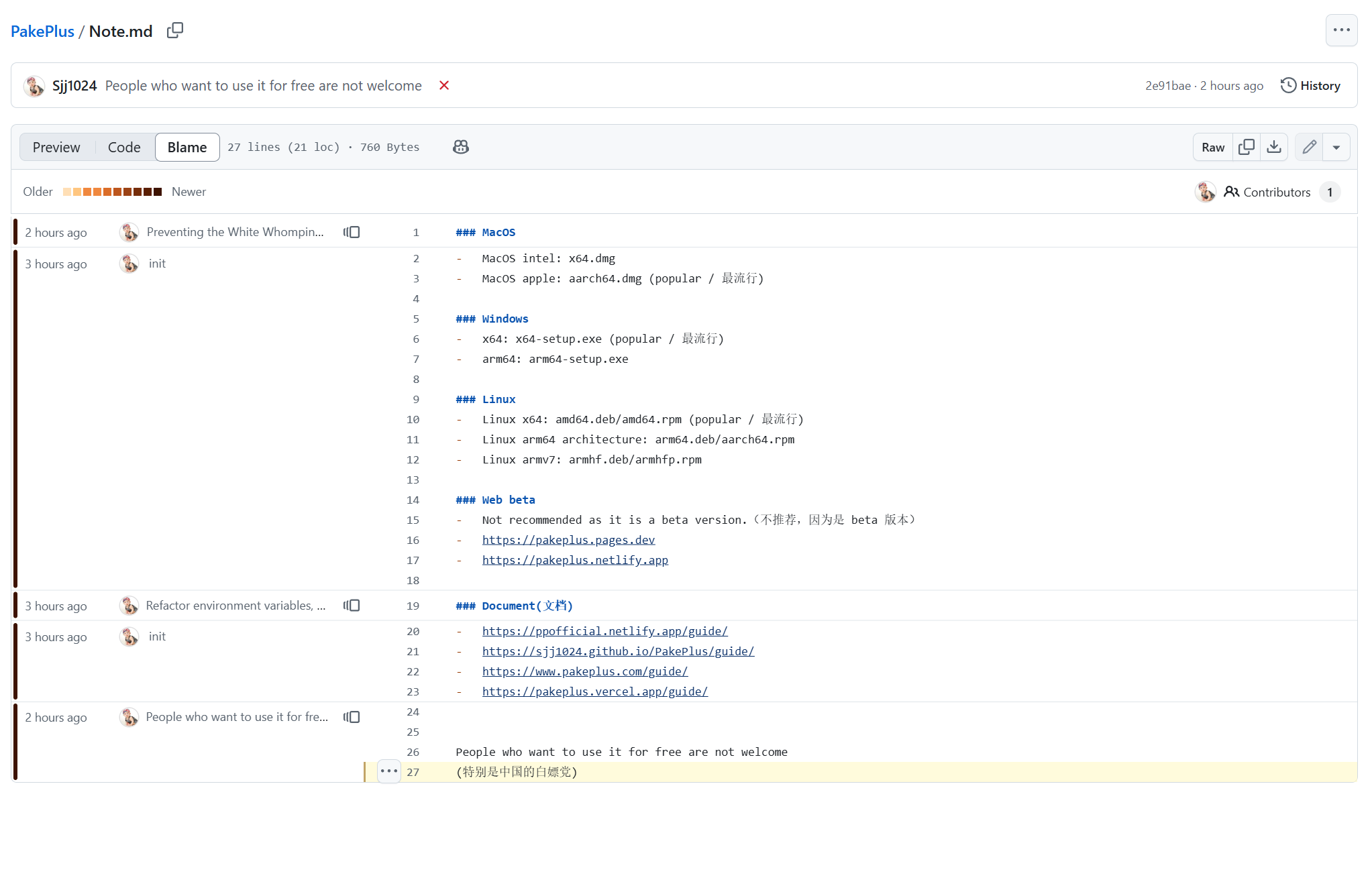Image resolution: width=1372 pixels, height=890 pixels.
Task: Open the Raw file view
Action: click(1212, 147)
